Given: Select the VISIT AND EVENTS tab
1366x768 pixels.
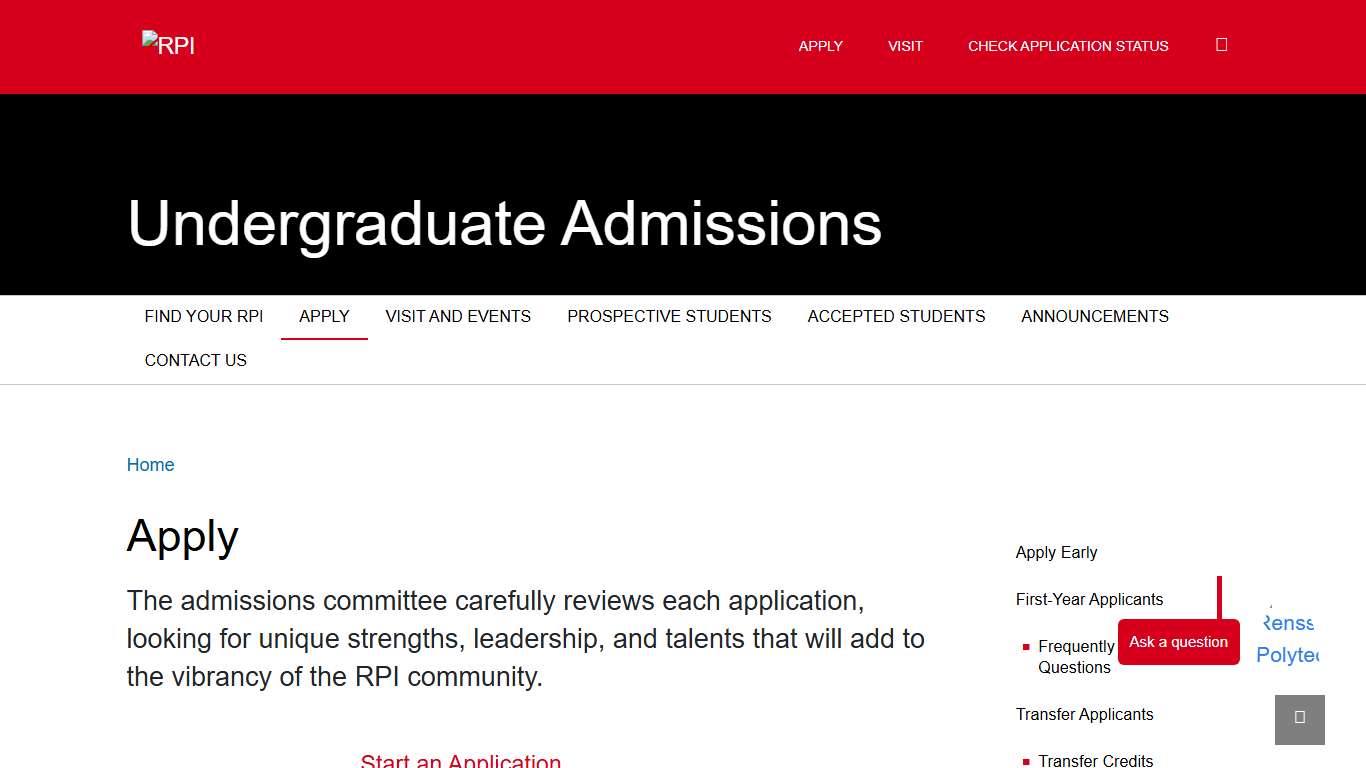Looking at the screenshot, I should coord(458,316).
